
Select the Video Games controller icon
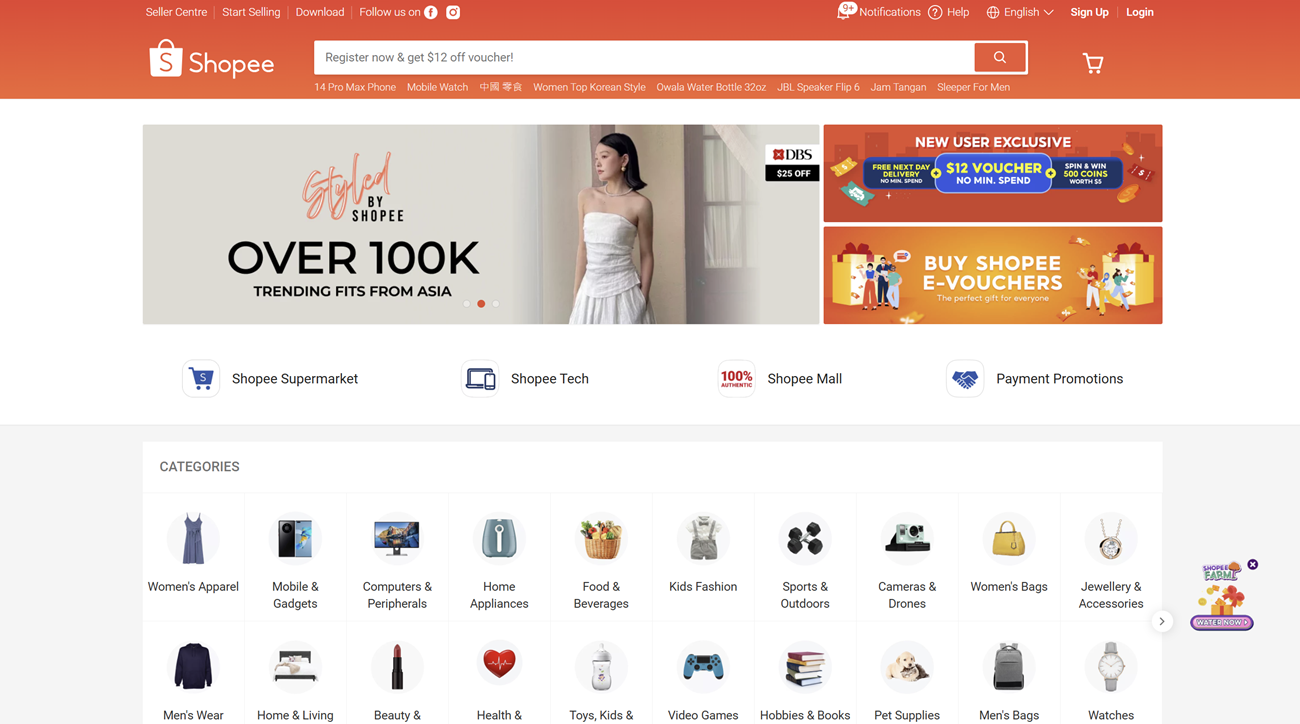click(703, 667)
